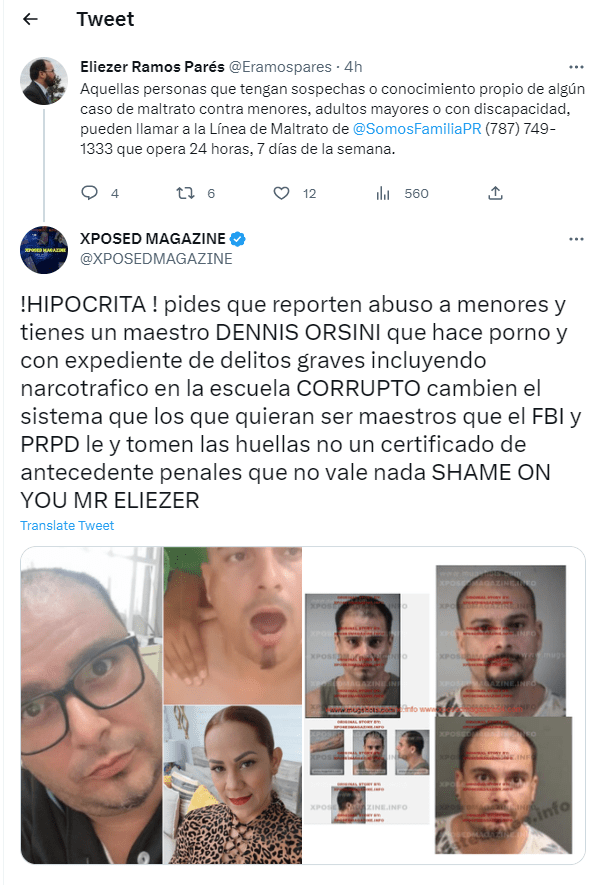Click the blue verified badge icon
This screenshot has height=885, width=596.
[238, 239]
